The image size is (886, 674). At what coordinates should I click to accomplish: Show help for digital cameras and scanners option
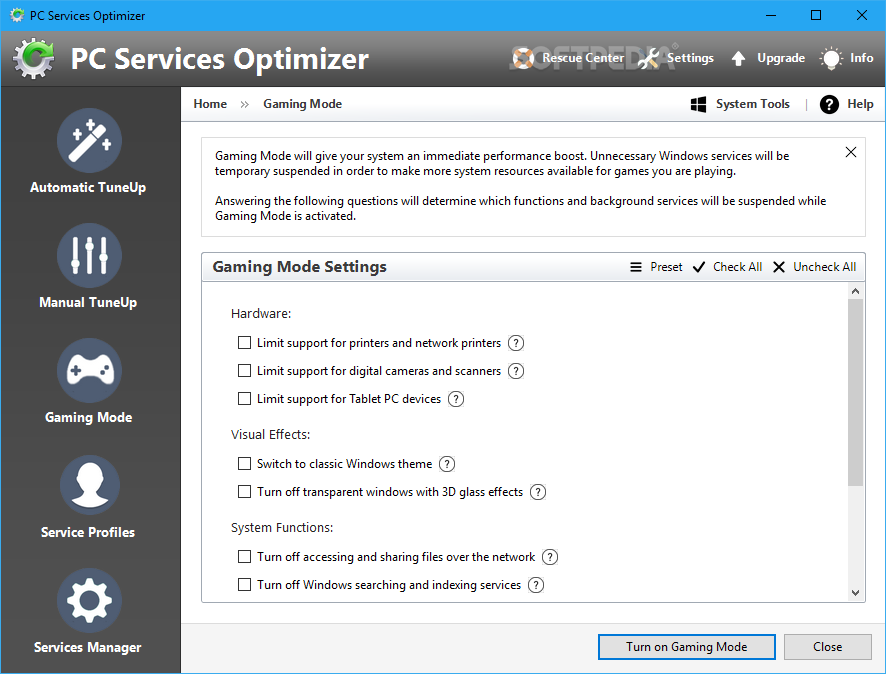pyautogui.click(x=515, y=371)
